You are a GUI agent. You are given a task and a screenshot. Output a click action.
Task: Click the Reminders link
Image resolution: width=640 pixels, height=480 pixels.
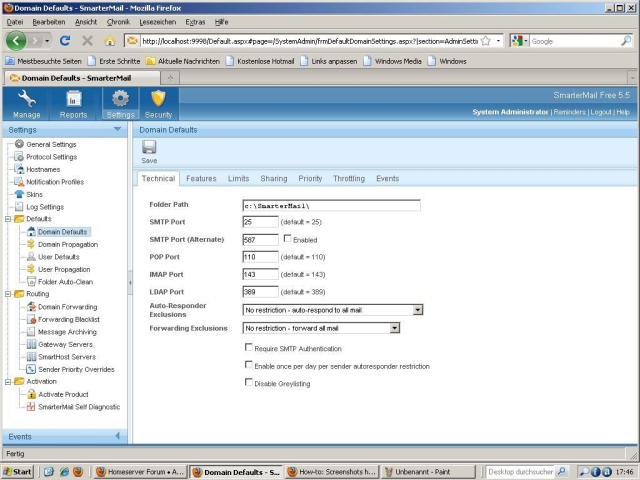coord(569,112)
